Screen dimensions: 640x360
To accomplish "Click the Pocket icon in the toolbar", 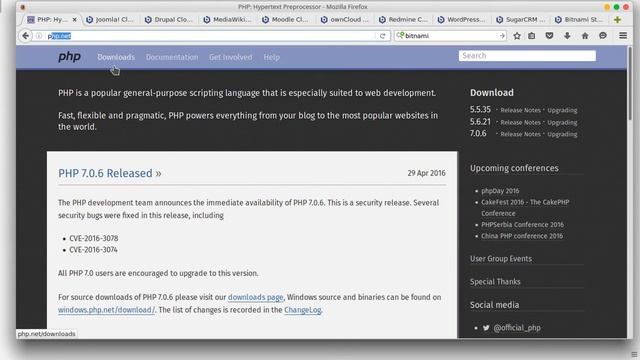I will point(549,36).
